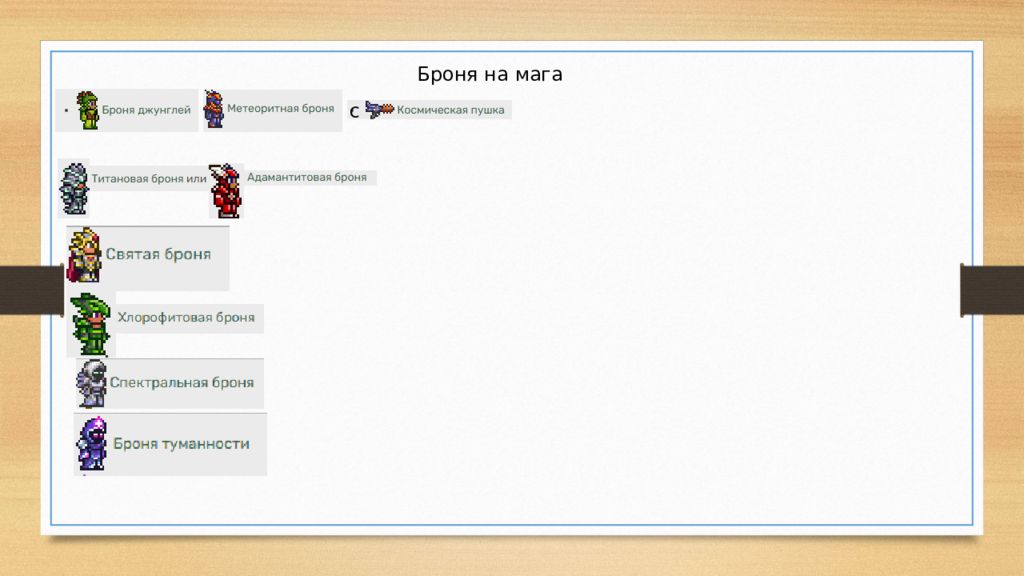The height and width of the screenshot is (576, 1024).
Task: Click the Spectre armor character sprite
Action: click(91, 383)
